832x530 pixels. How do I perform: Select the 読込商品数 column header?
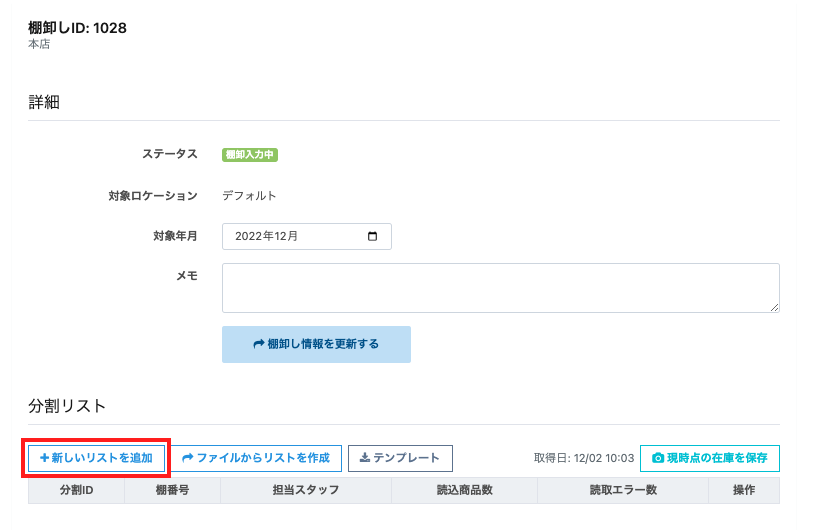465,490
